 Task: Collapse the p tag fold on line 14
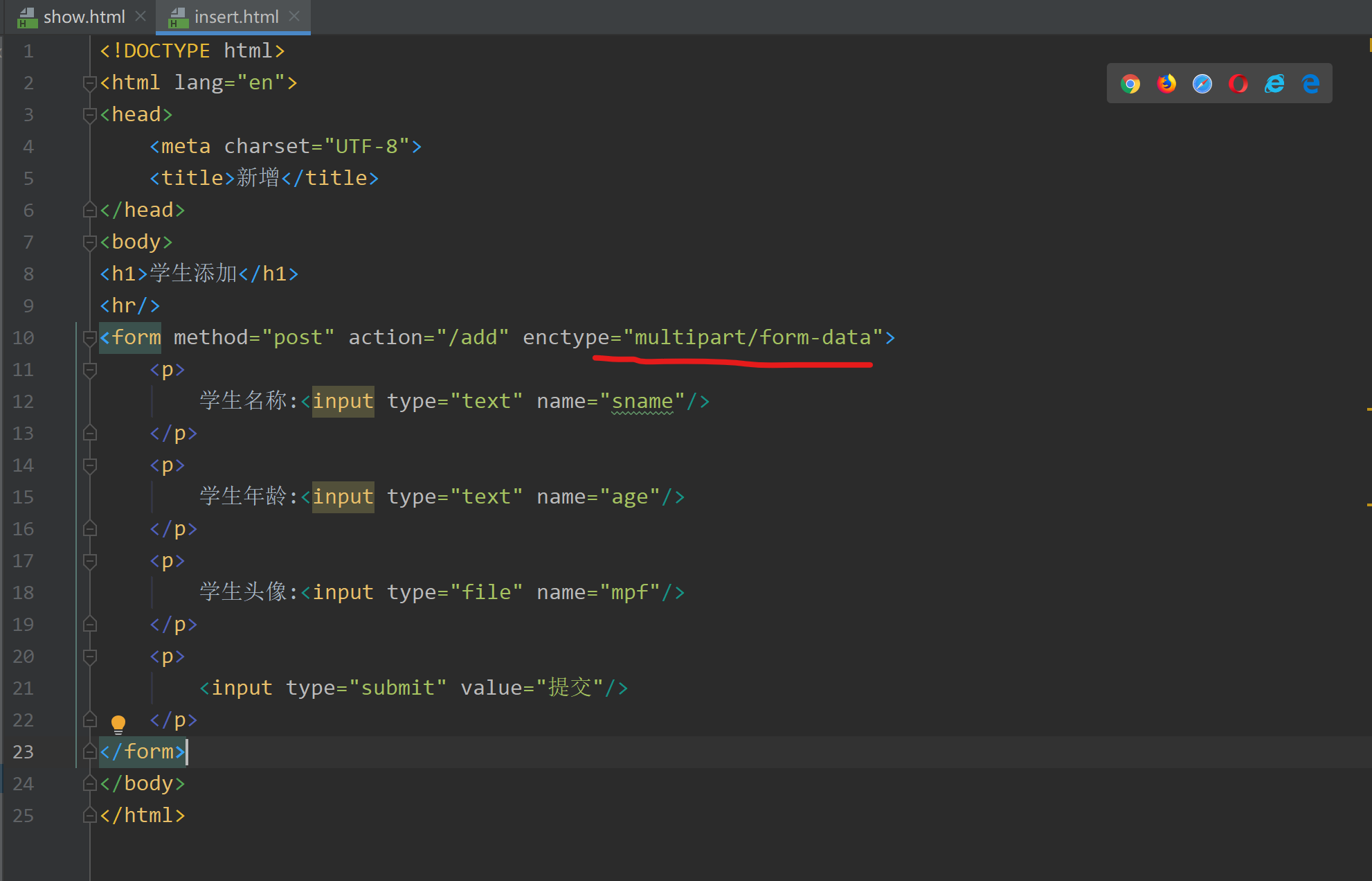(x=89, y=465)
